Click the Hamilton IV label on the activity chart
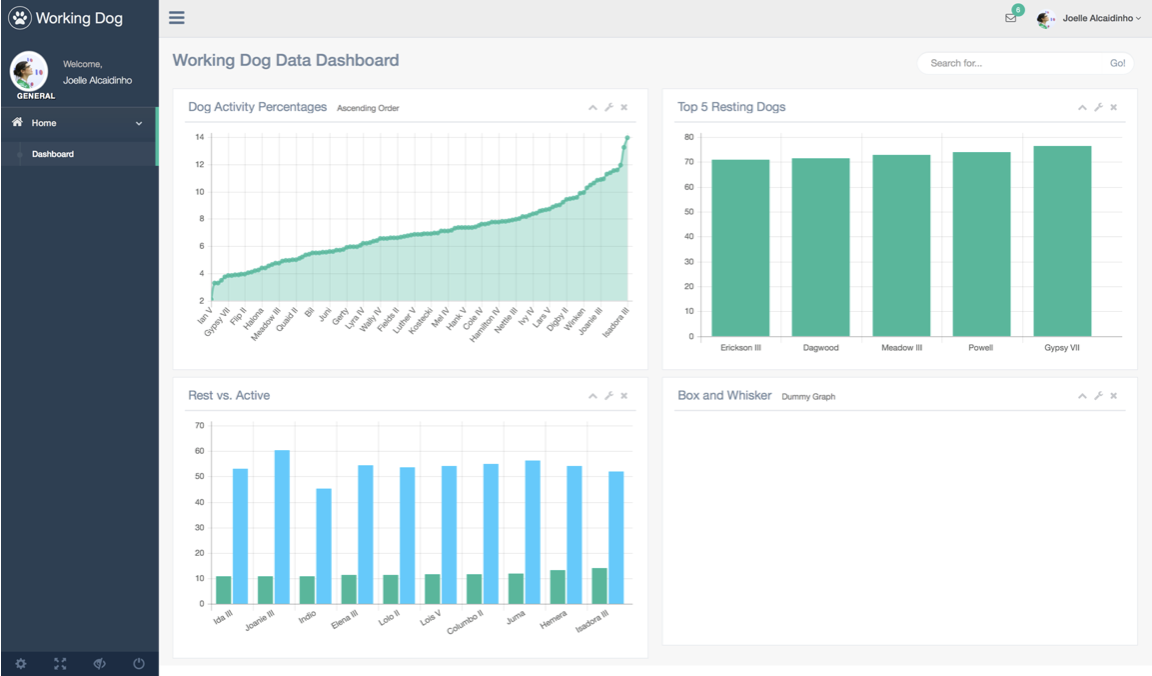Image resolution: width=1152 pixels, height=676 pixels. pos(485,325)
